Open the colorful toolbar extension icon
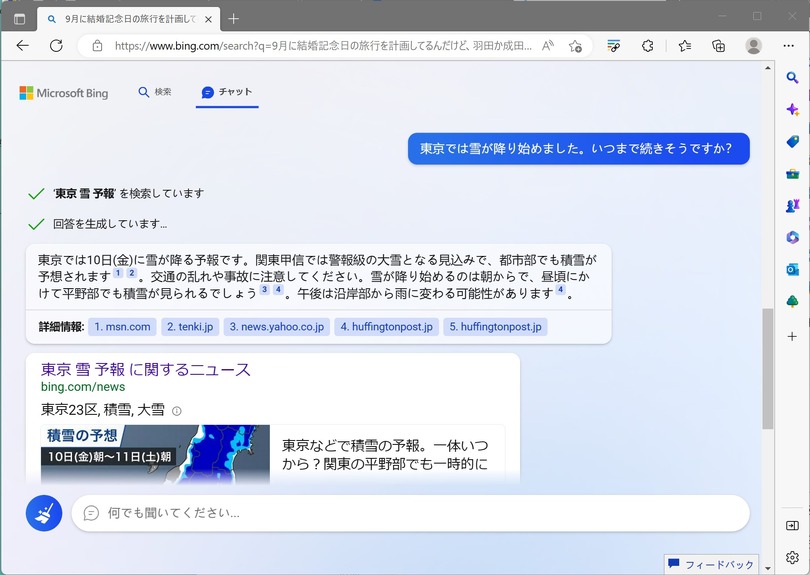 click(x=614, y=46)
